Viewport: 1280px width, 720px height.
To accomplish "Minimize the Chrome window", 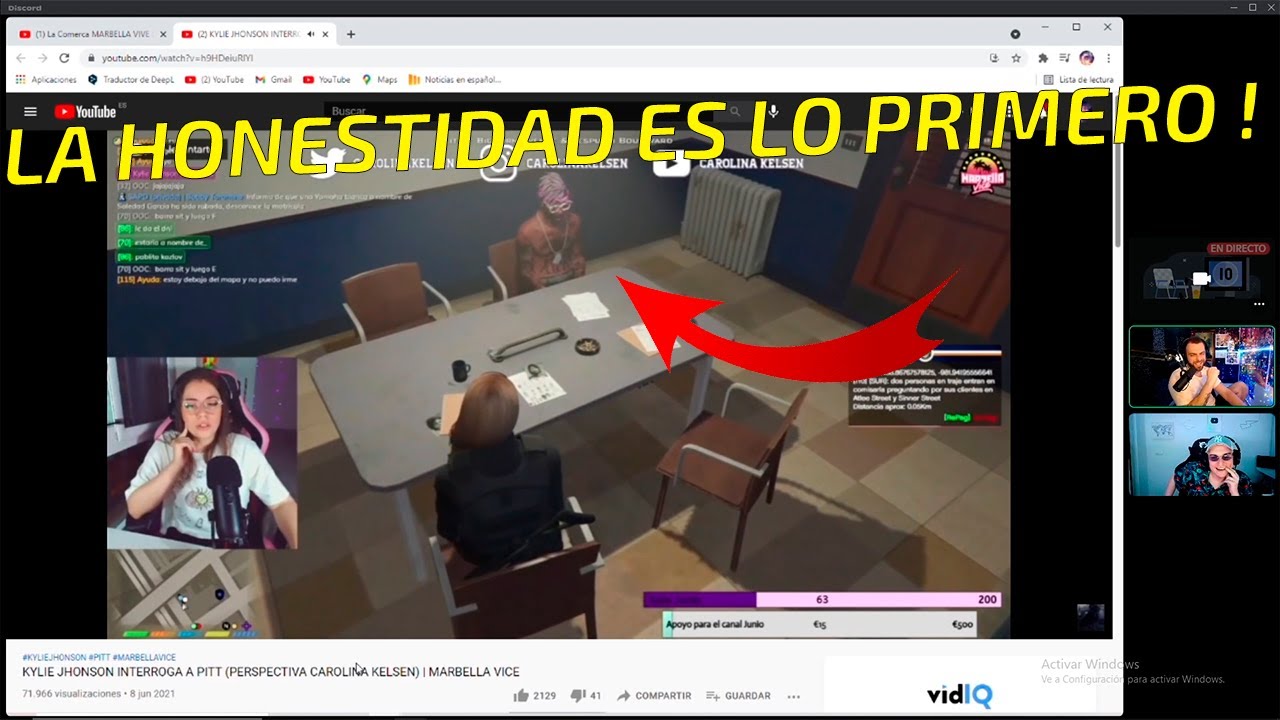I will pyautogui.click(x=1045, y=27).
